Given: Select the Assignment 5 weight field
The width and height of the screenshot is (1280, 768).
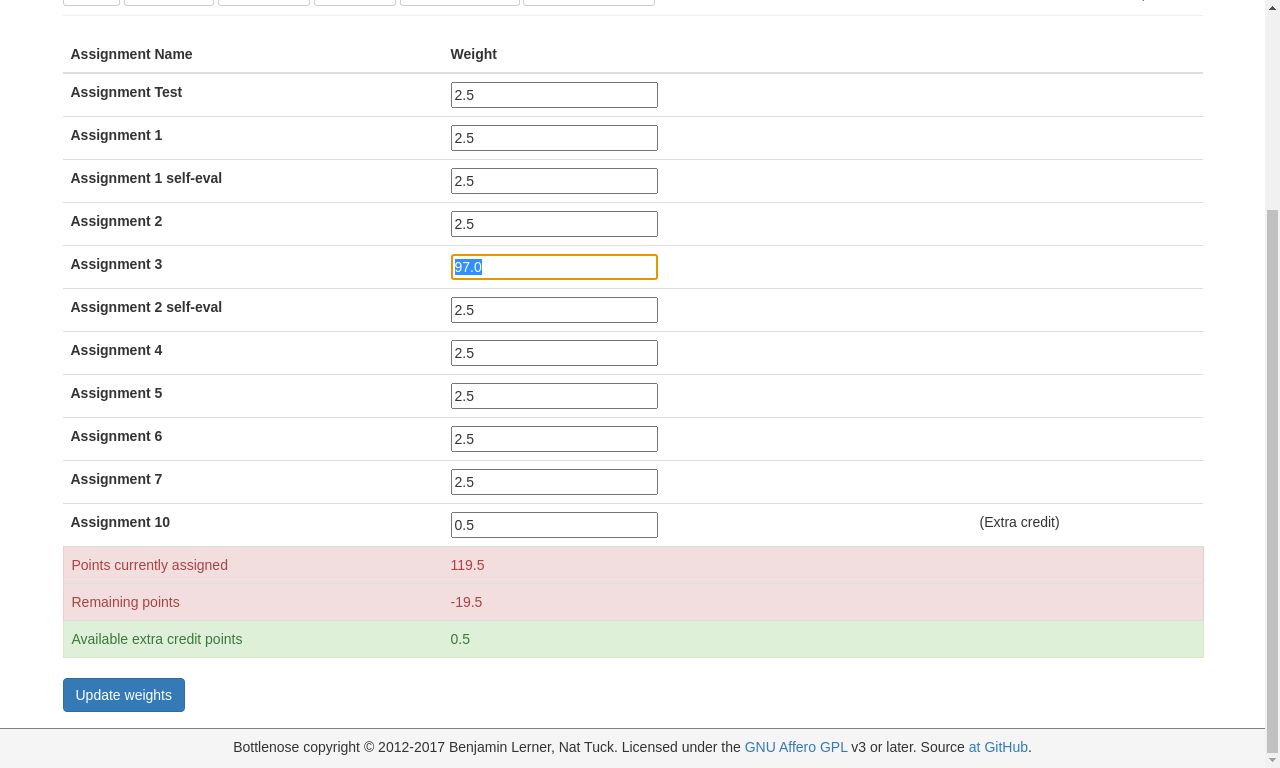Looking at the screenshot, I should point(554,396).
